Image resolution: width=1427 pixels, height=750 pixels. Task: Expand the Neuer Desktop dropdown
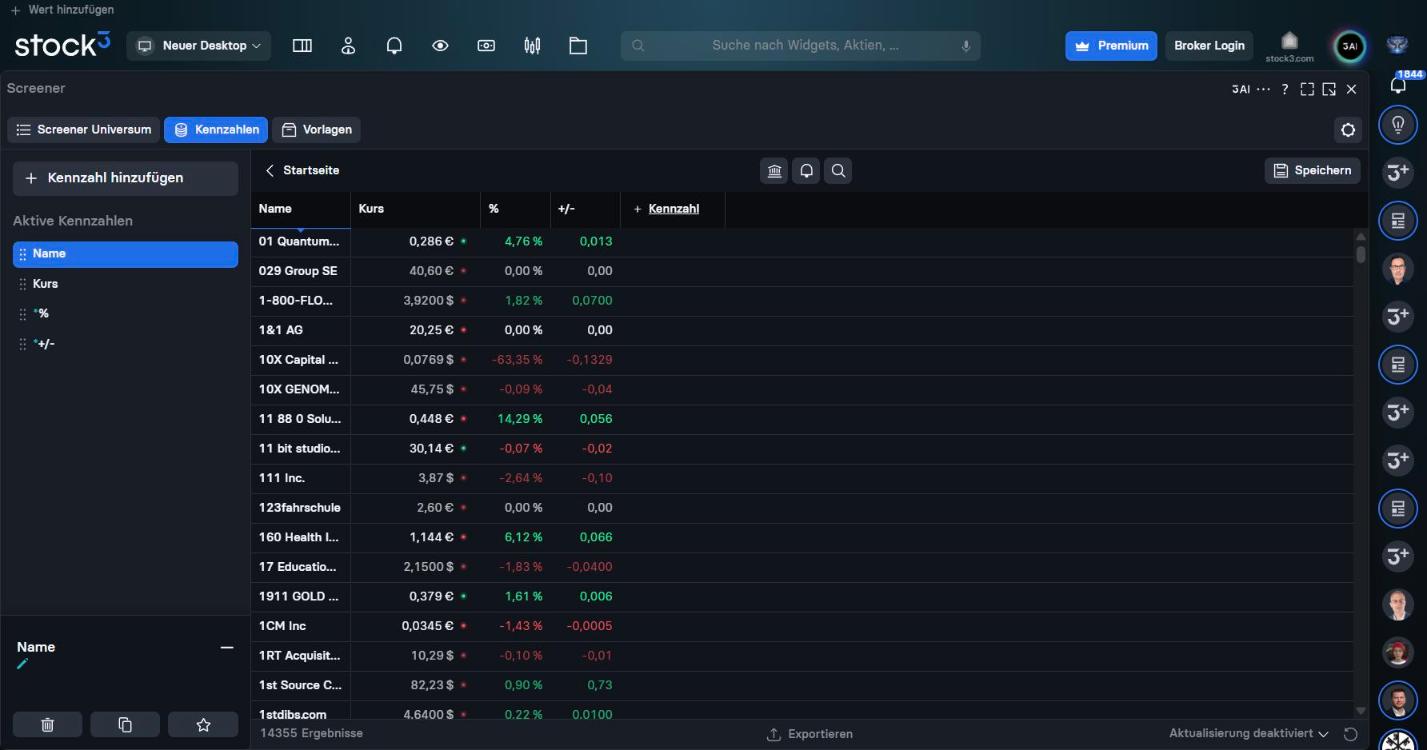pos(199,45)
